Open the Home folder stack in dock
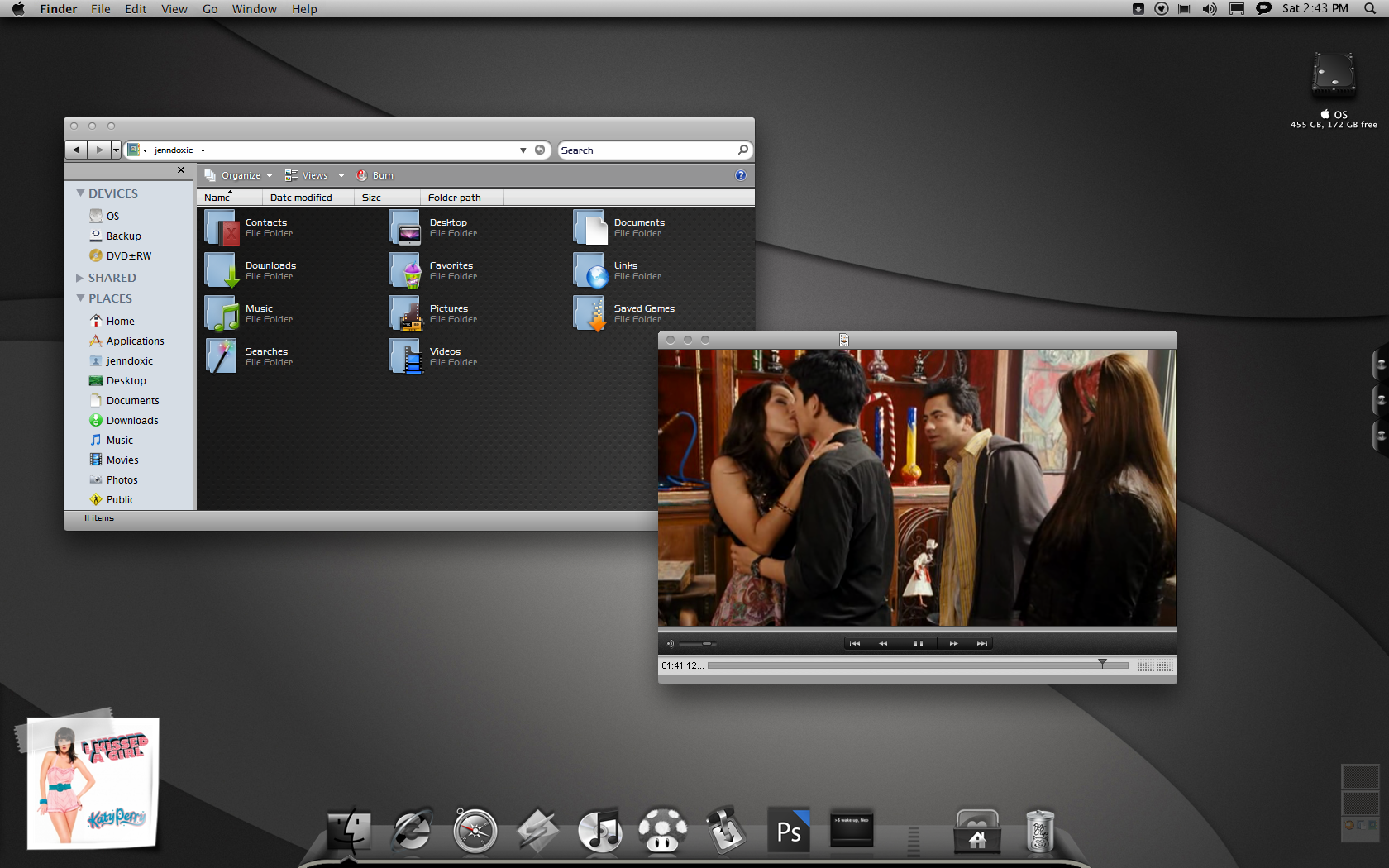 [977, 832]
